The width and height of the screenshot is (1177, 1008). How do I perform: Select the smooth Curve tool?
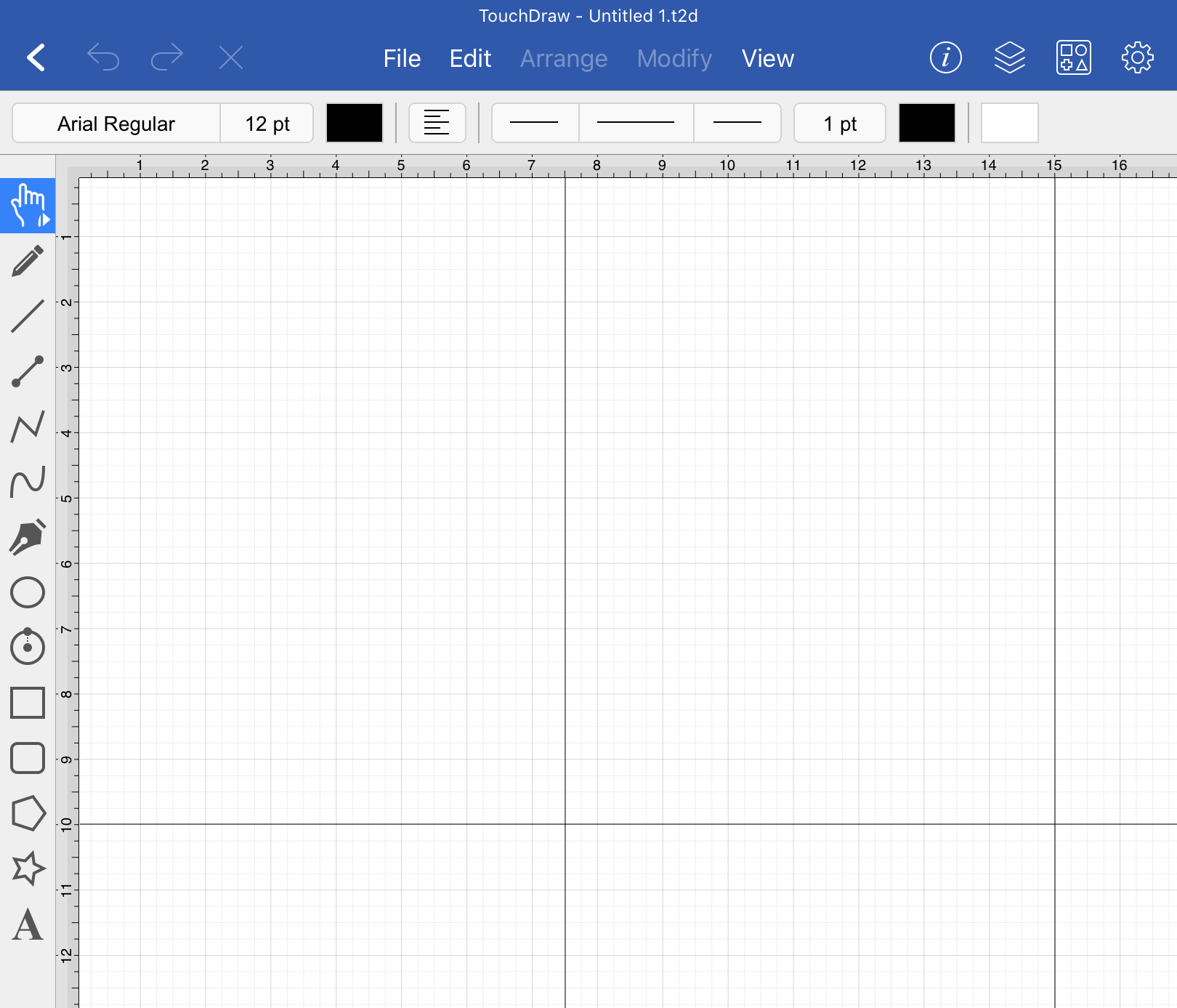tap(28, 482)
